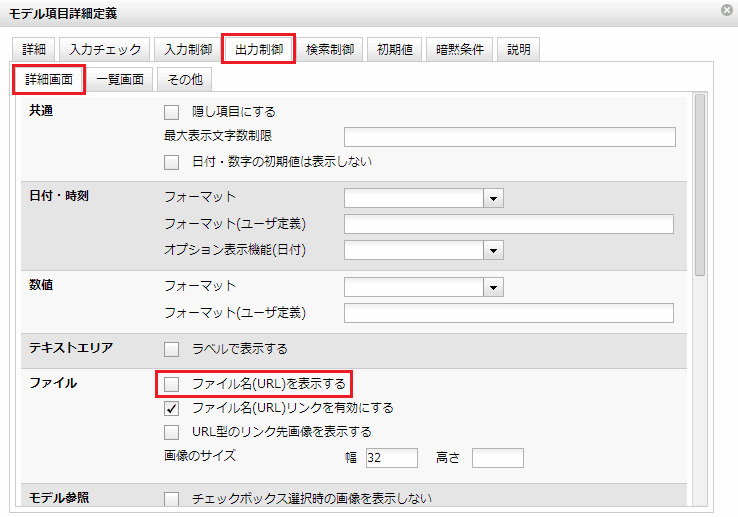This screenshot has width=738, height=517.
Task: Enable URL型のリンク先画像を表示する checkbox
Action: 171,432
